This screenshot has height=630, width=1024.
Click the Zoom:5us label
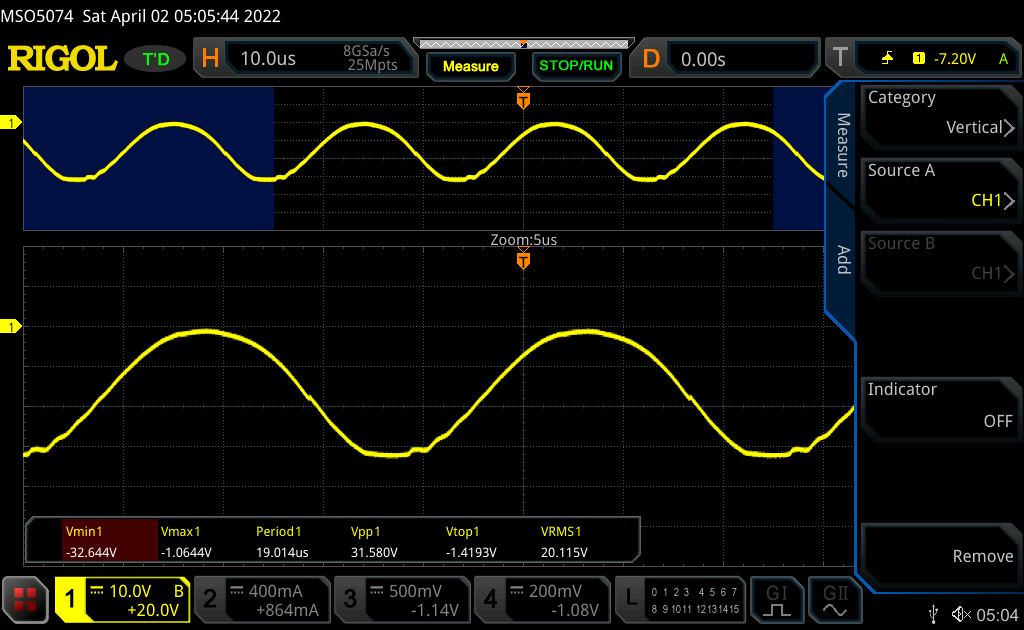coord(524,240)
